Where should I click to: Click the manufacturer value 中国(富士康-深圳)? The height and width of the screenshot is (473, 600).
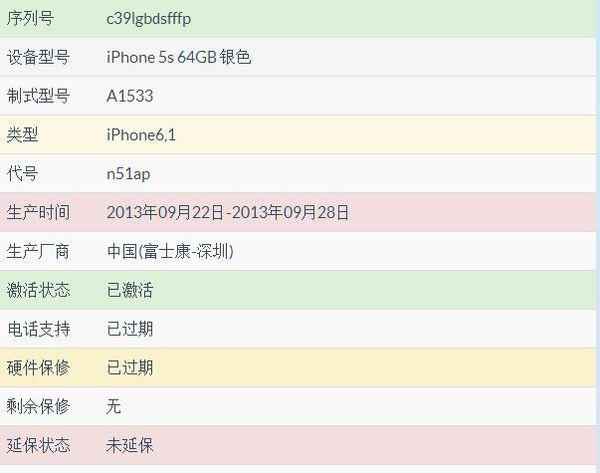point(170,251)
